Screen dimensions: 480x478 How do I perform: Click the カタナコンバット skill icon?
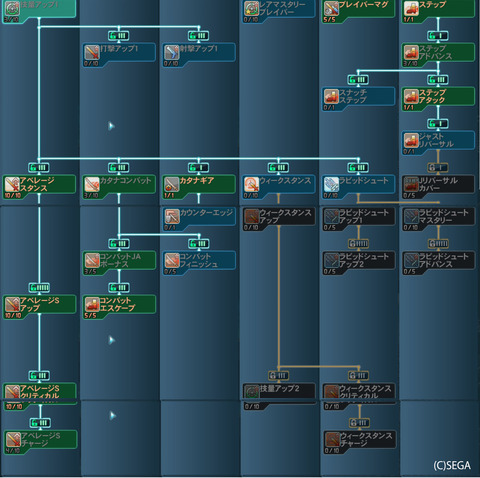pyautogui.click(x=92, y=184)
